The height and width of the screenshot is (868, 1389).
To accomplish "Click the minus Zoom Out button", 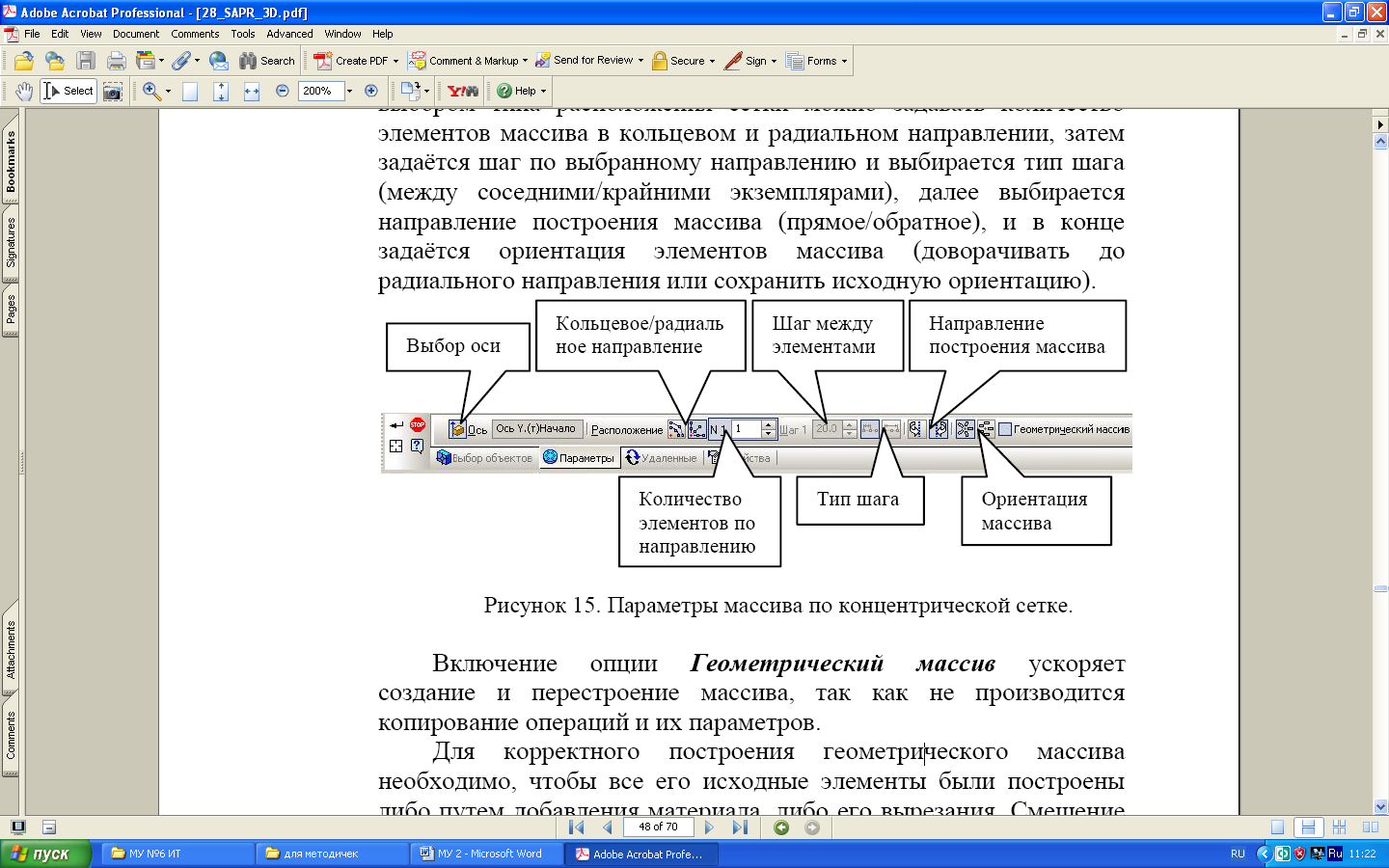I will (x=283, y=91).
